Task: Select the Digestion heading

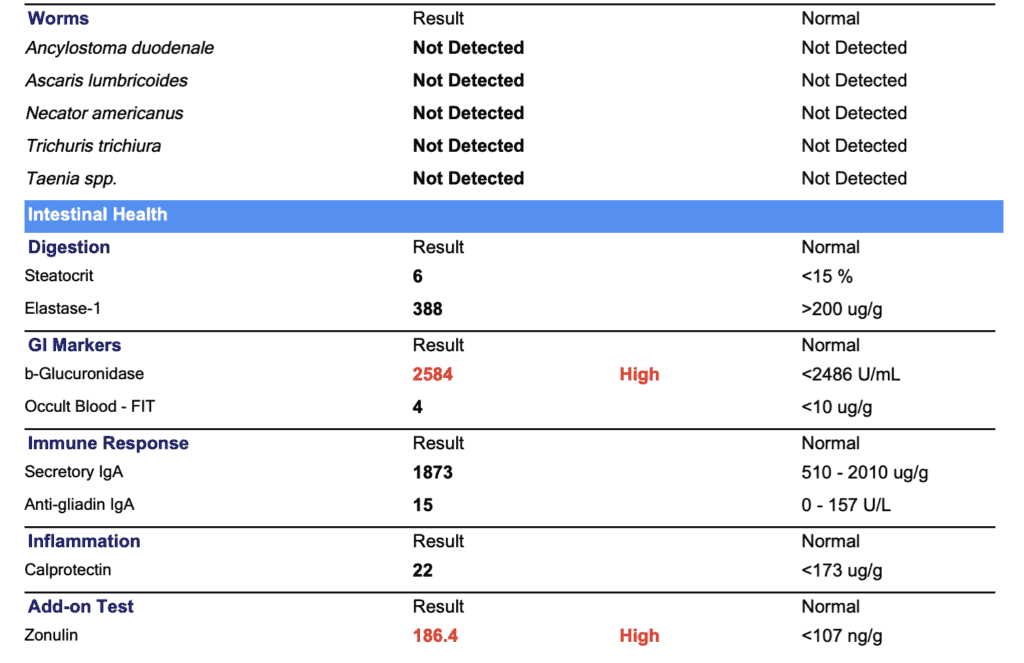Action: 69,247
